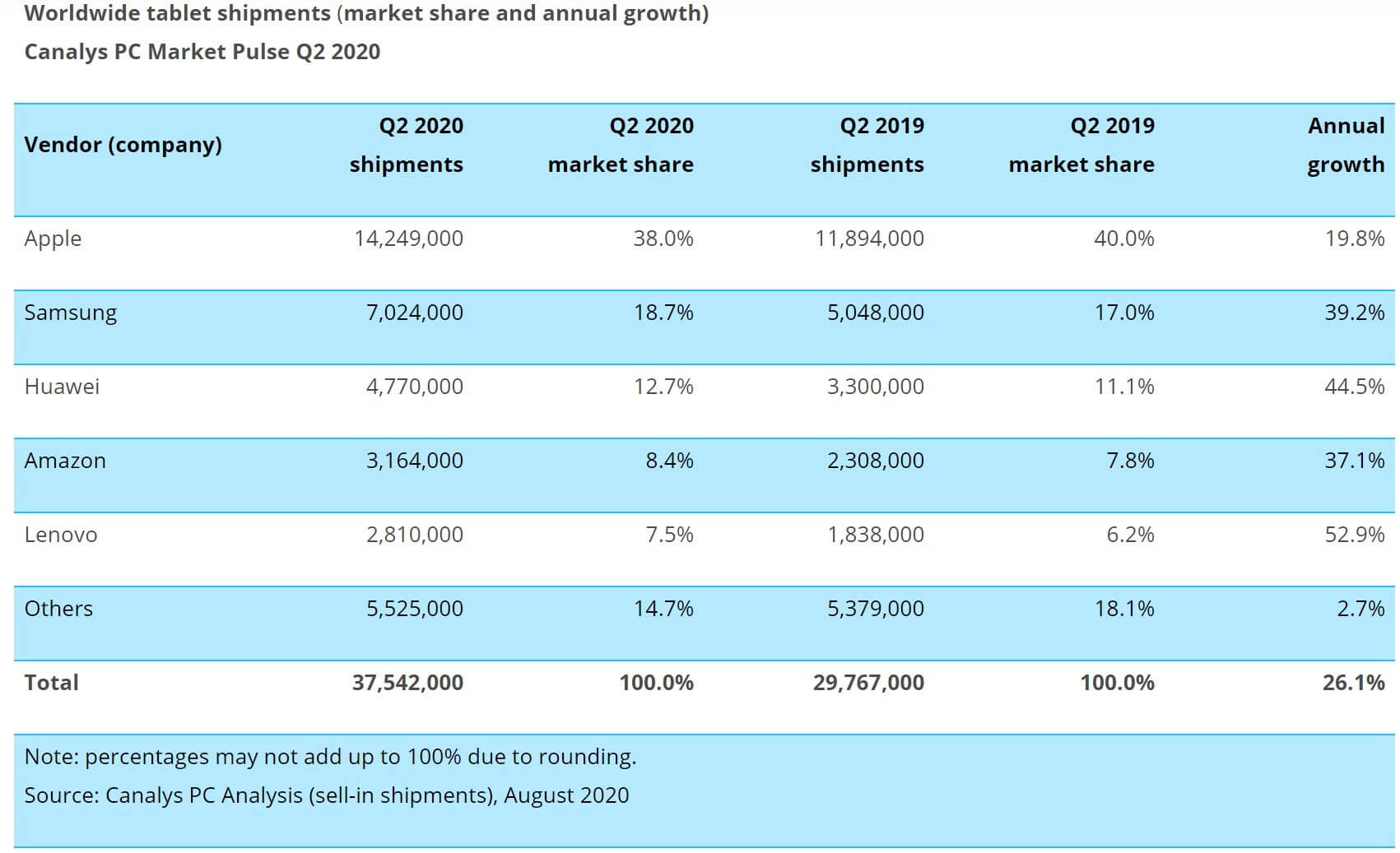
Task: Select Others' 2.7% annual growth
Action: pyautogui.click(x=1361, y=609)
